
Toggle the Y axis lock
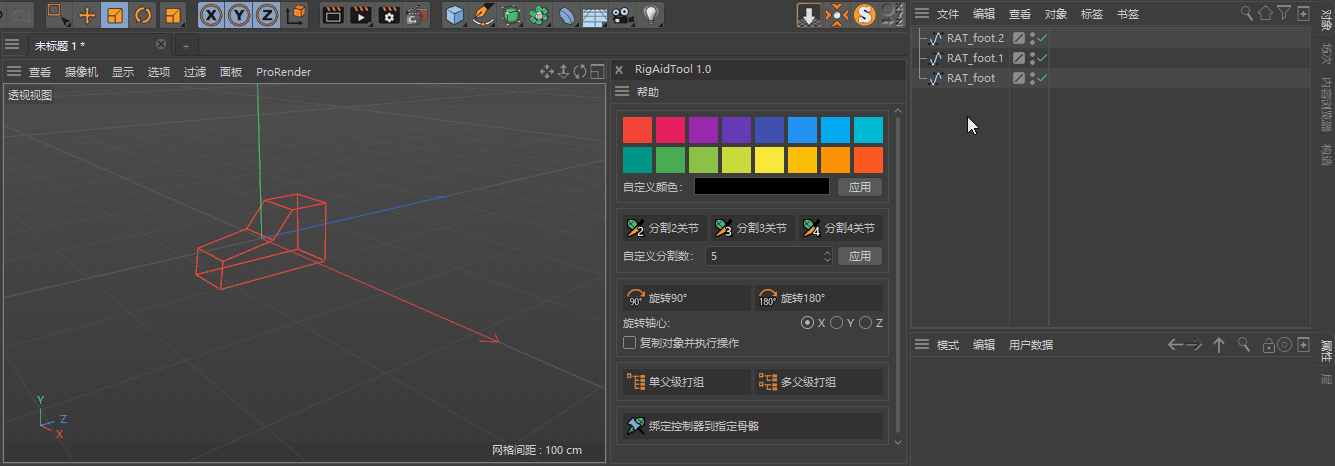tap(239, 14)
